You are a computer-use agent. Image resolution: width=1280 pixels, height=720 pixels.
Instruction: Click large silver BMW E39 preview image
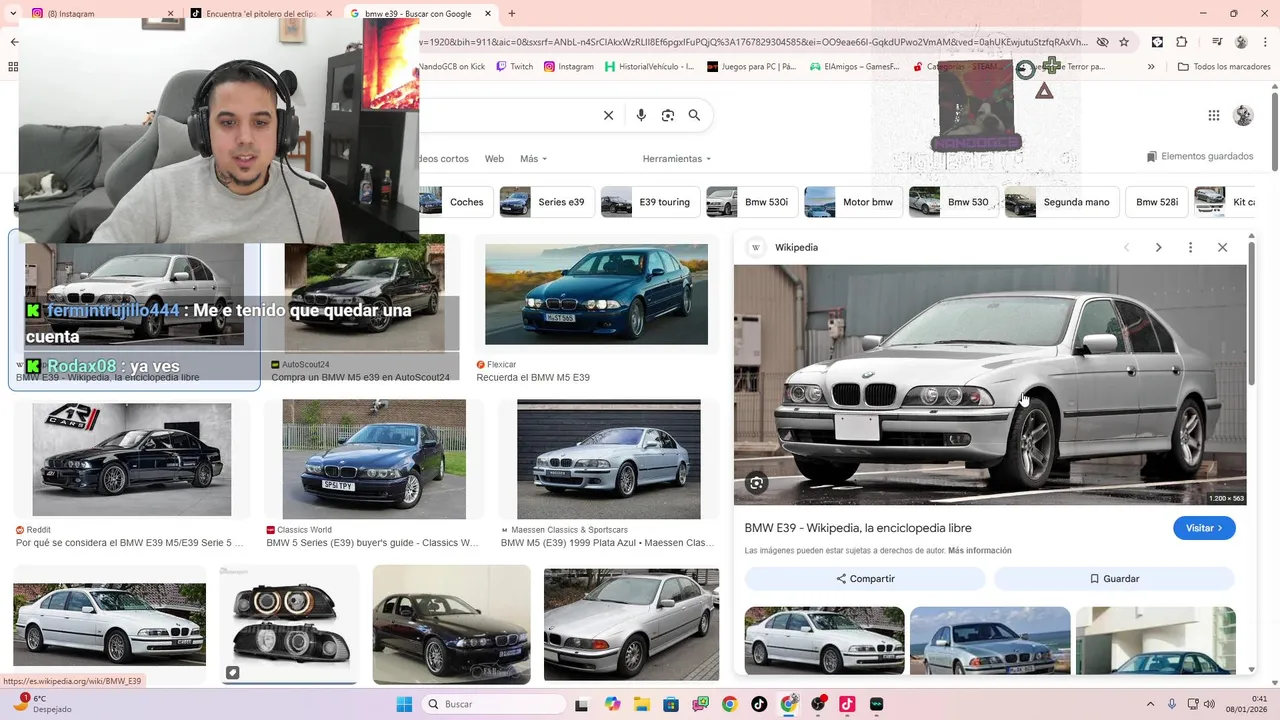(990, 385)
